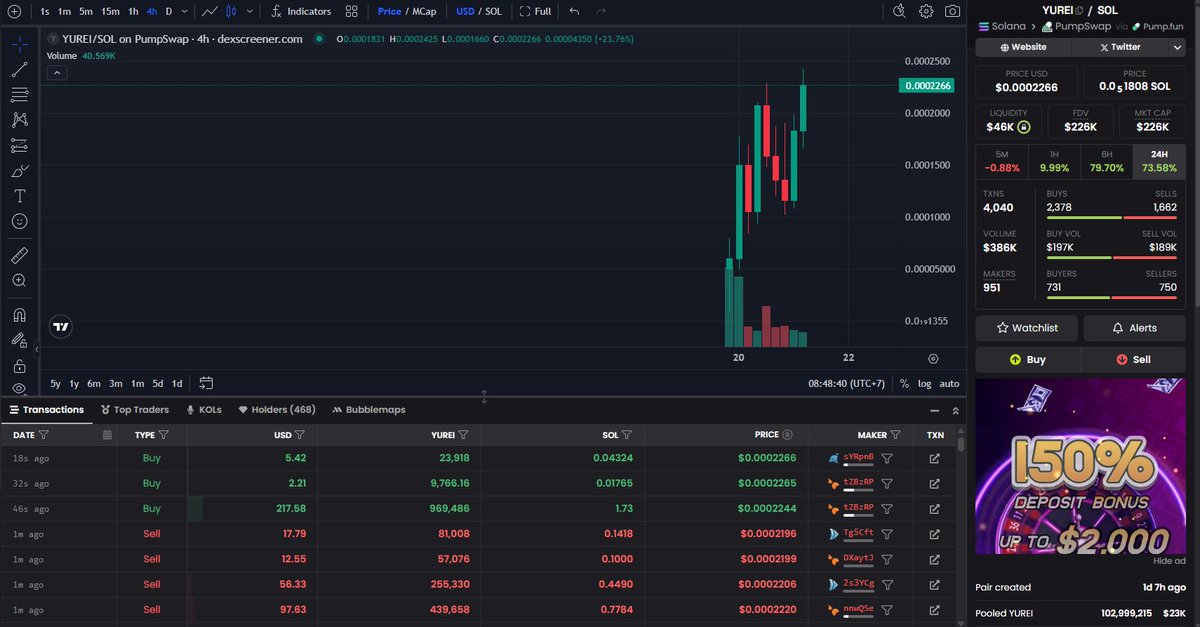Select the brush drawing tool
Image resolution: width=1200 pixels, height=627 pixels.
click(19, 171)
